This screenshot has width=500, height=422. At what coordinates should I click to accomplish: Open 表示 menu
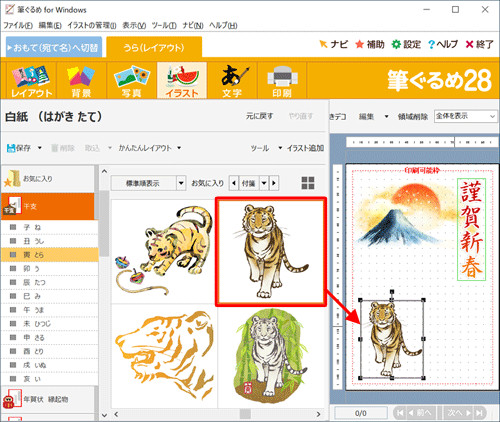[x=134, y=25]
